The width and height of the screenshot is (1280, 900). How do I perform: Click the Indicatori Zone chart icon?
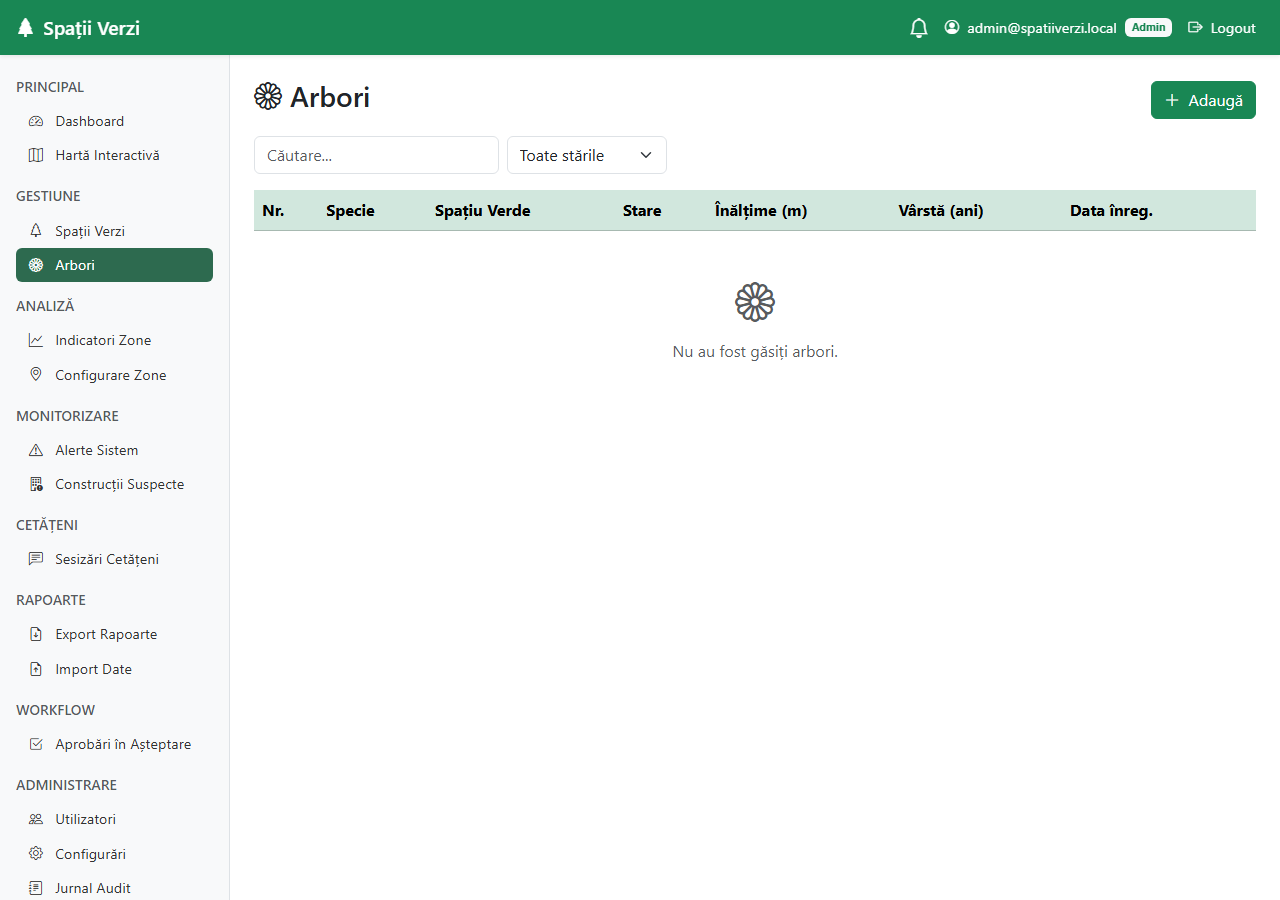(x=36, y=340)
